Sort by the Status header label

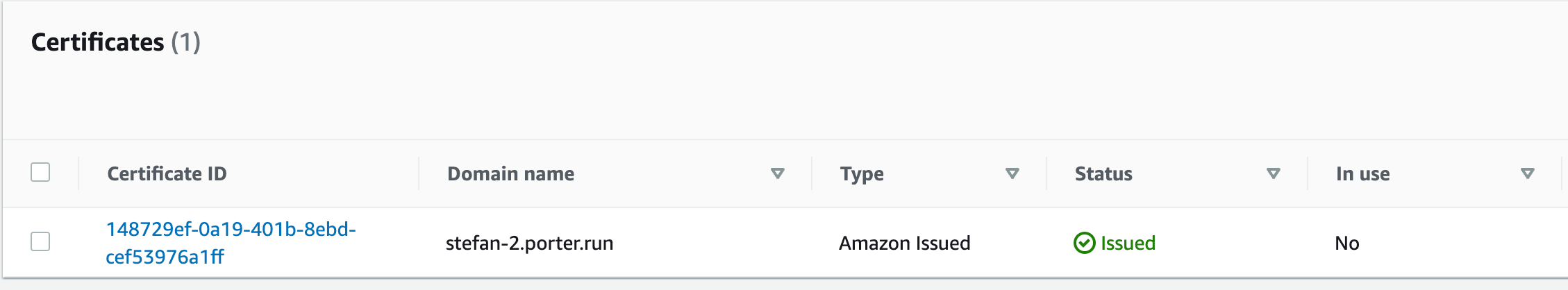point(1103,173)
